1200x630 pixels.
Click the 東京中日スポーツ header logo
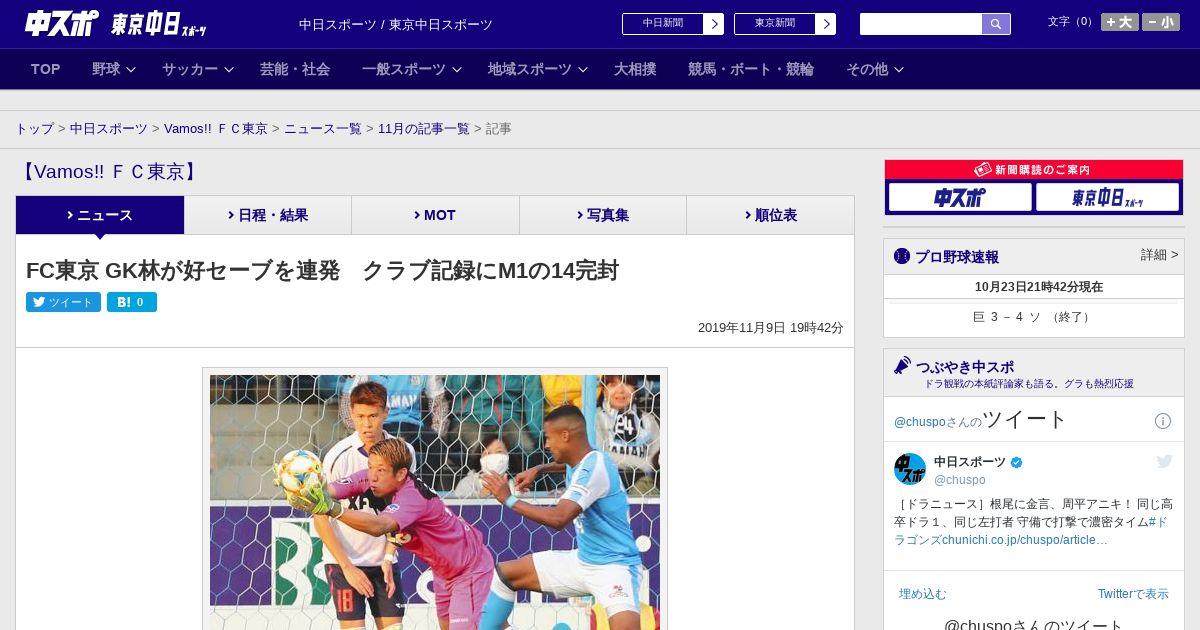pos(159,25)
